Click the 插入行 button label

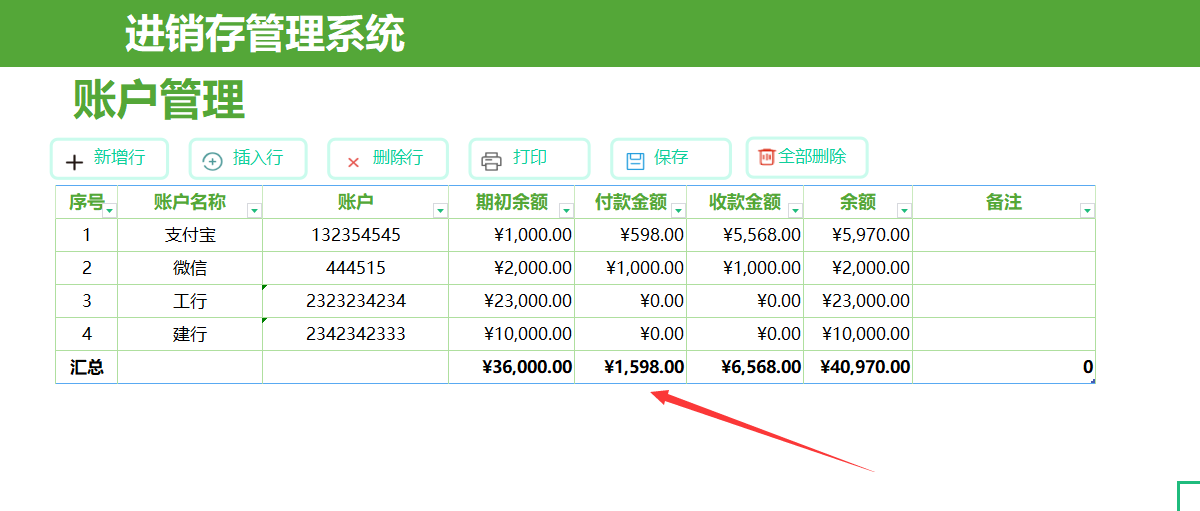[x=258, y=157]
